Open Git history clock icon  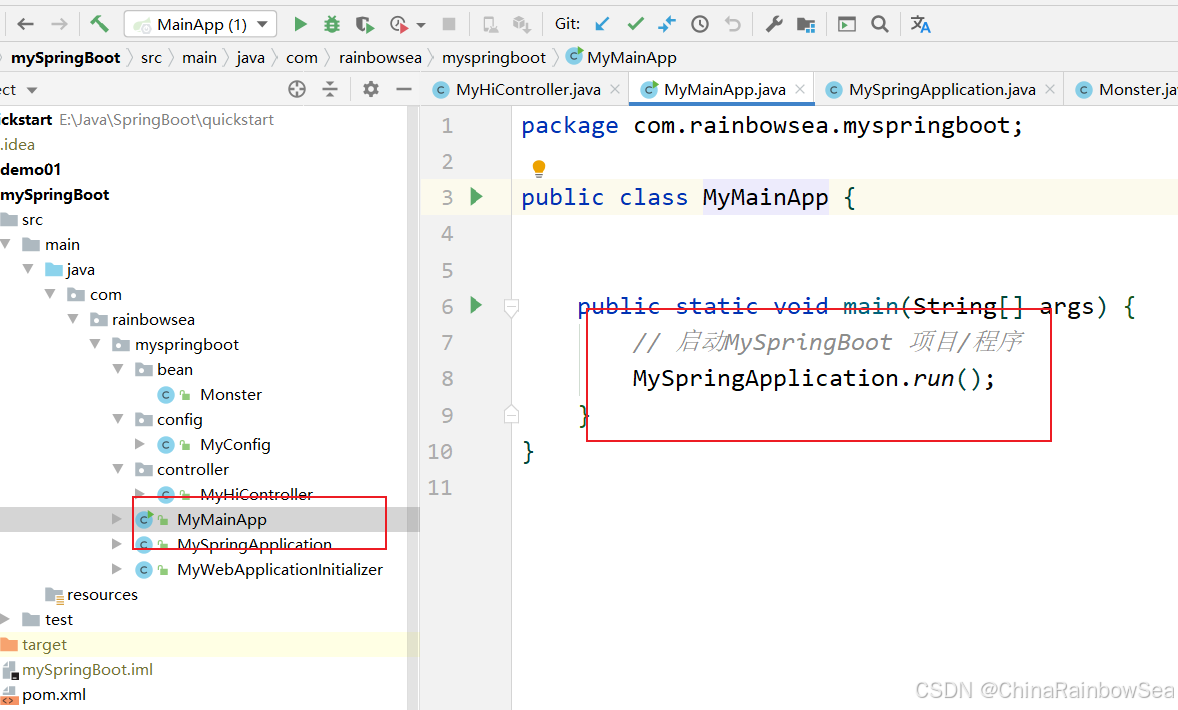click(x=700, y=24)
